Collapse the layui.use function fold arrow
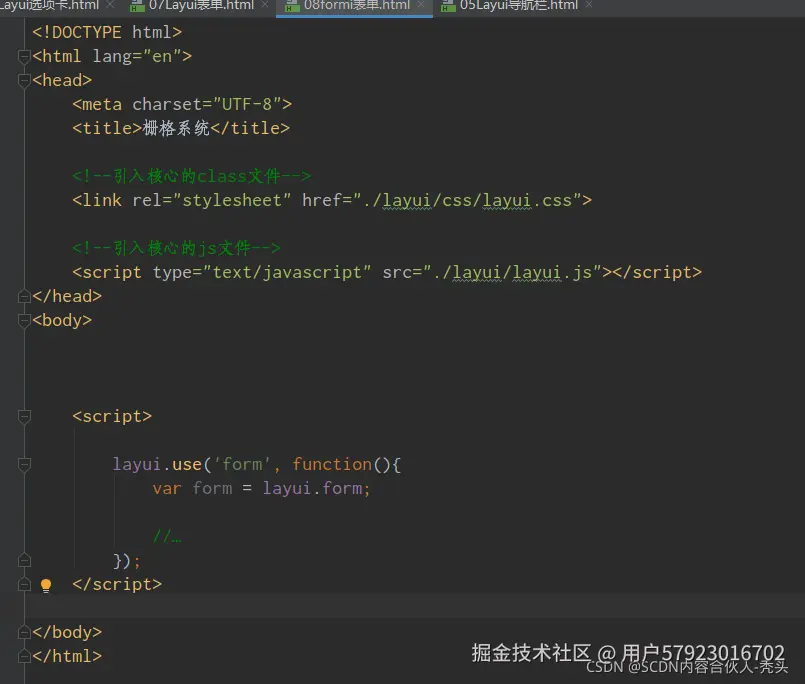The width and height of the screenshot is (805, 684). click(x=24, y=464)
